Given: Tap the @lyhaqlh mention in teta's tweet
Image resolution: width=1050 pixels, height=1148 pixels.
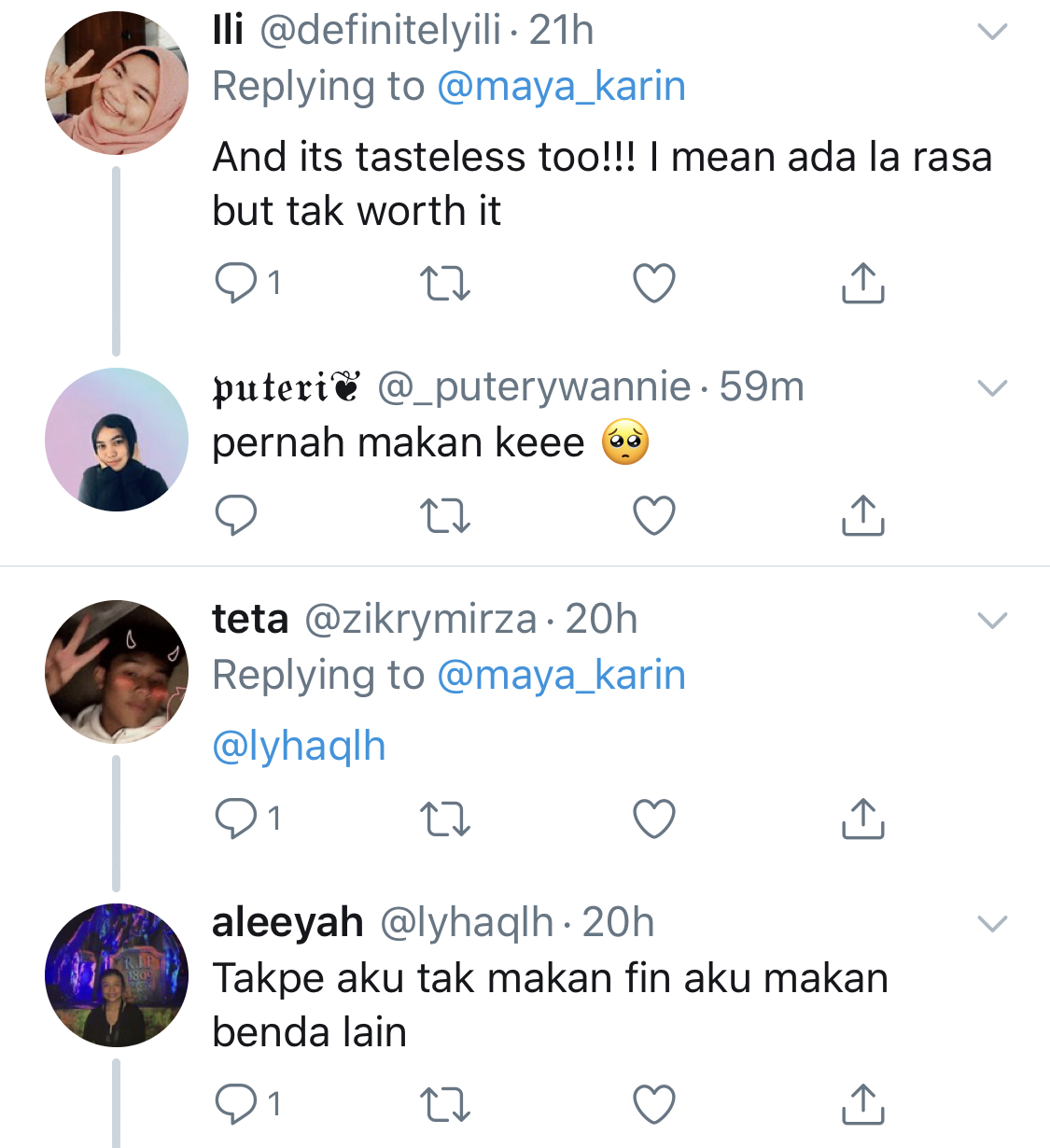Looking at the screenshot, I should [299, 746].
